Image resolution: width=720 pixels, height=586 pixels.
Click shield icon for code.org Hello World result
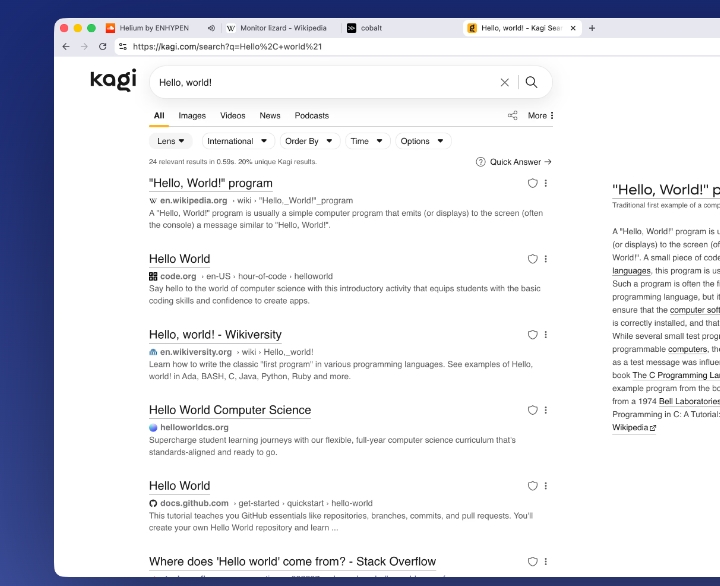(x=532, y=259)
